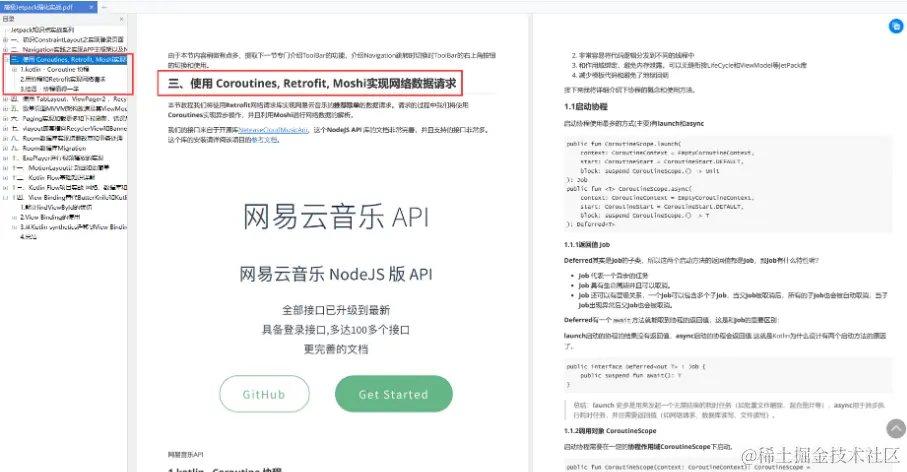Viewport: 907px width, 472px height.
Task: Collapse the Coroutines, Retrofit, Moshi chapter
Action: (x=5, y=60)
